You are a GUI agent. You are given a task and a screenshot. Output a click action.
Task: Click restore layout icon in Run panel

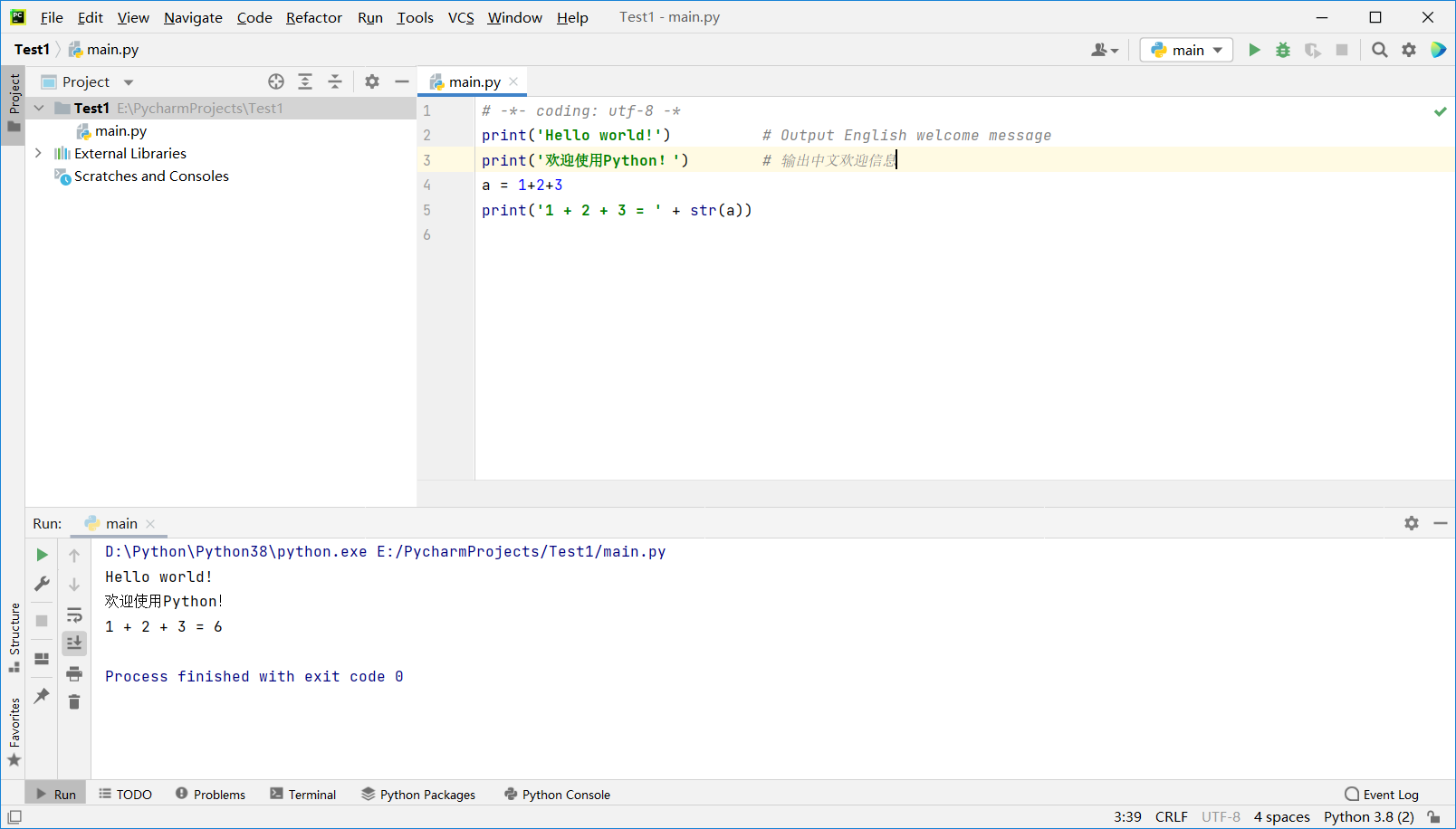pos(42,659)
